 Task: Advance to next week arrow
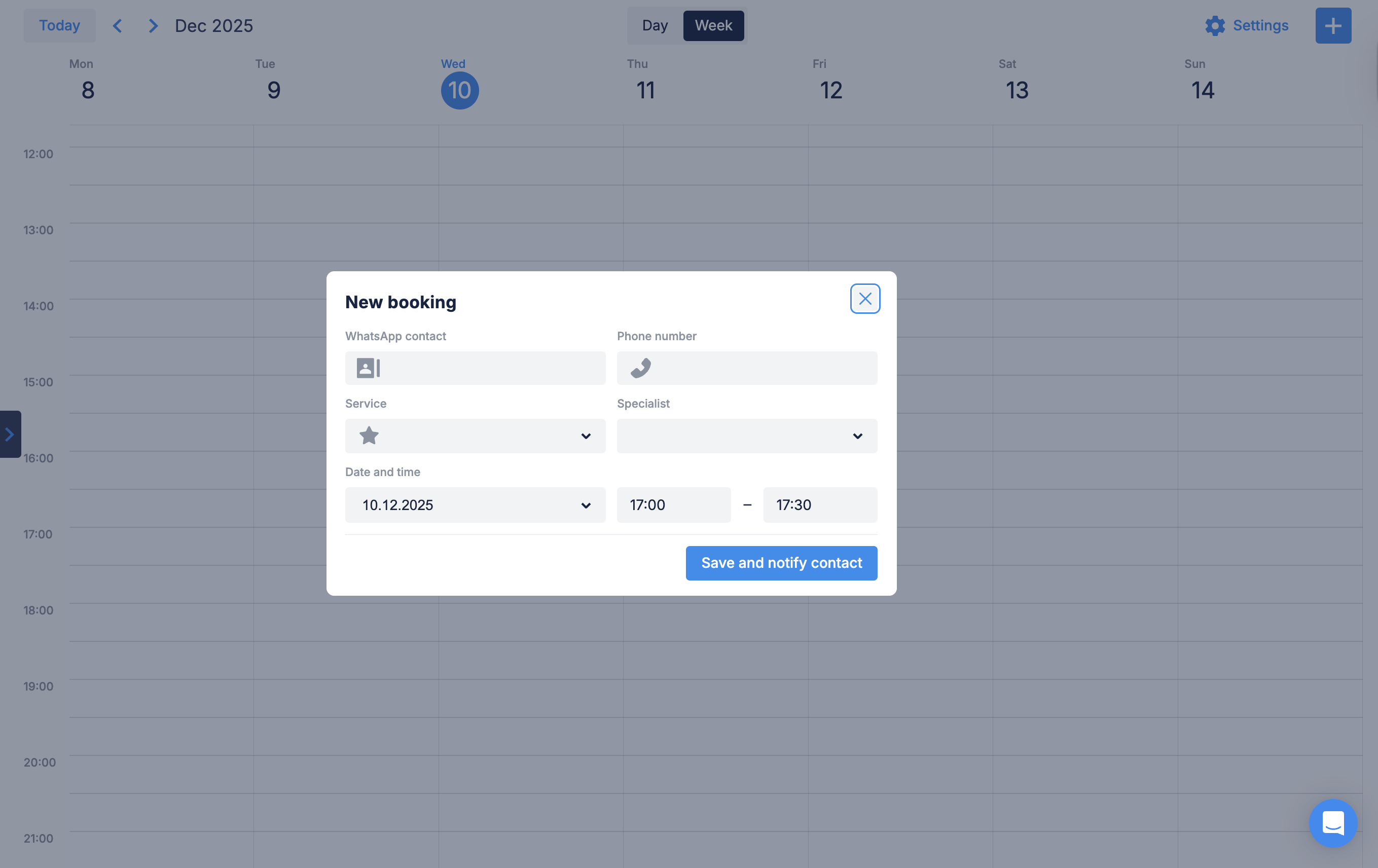coord(153,26)
